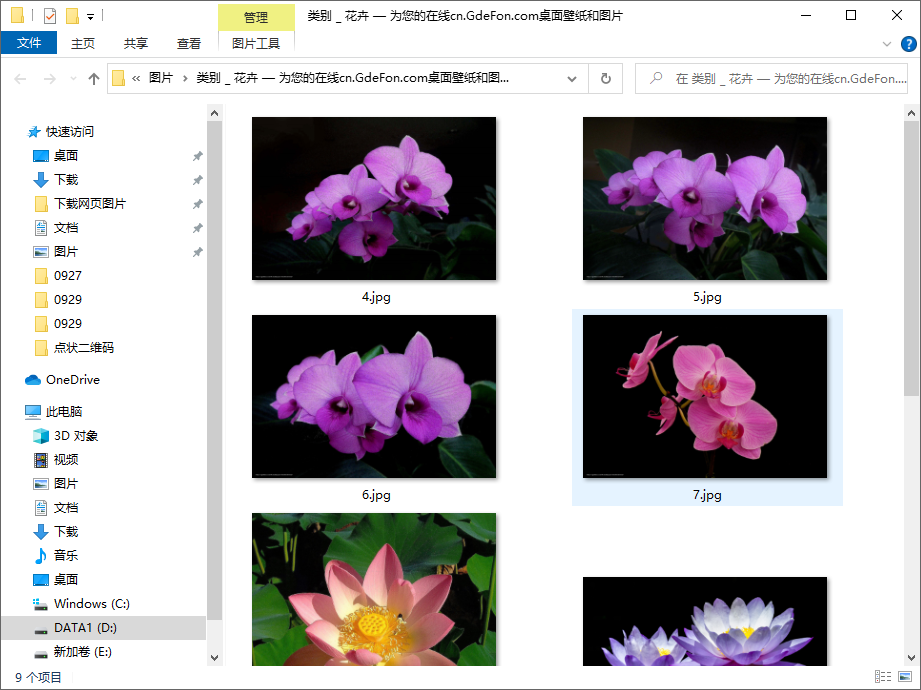The width and height of the screenshot is (921, 690).
Task: Select the pink lotus flower thumbnail
Action: point(374,590)
